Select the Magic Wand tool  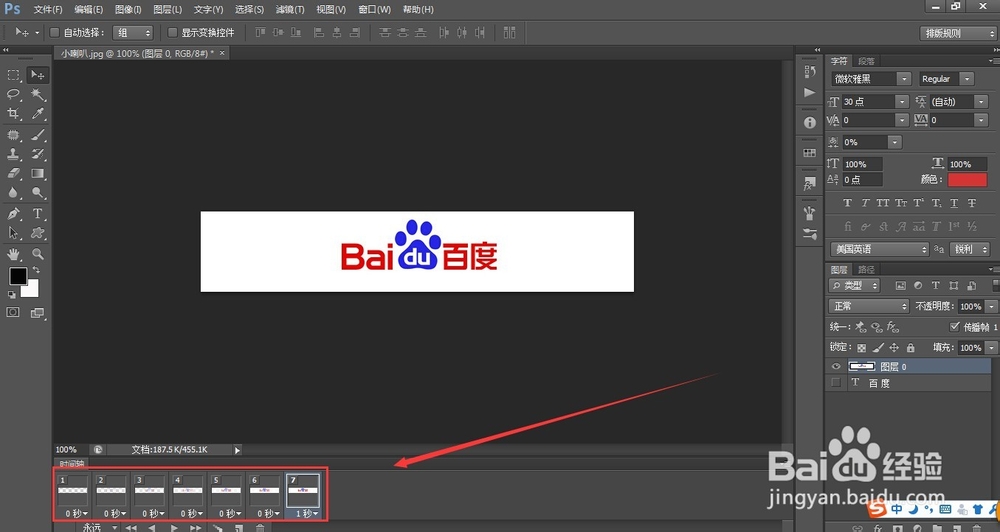click(x=38, y=94)
